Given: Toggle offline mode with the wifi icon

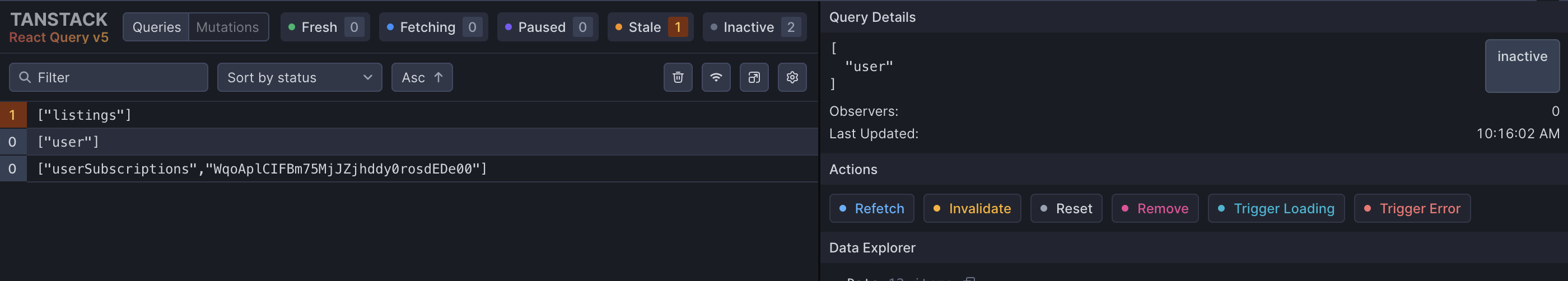Looking at the screenshot, I should (716, 77).
